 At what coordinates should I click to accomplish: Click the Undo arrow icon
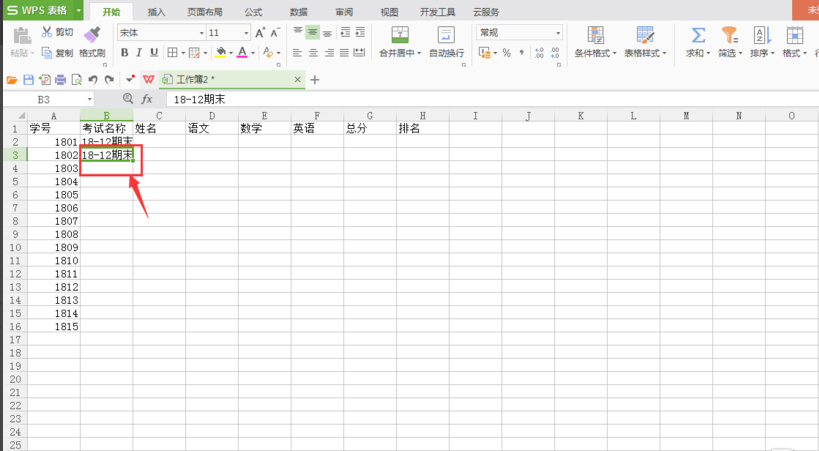click(x=93, y=79)
